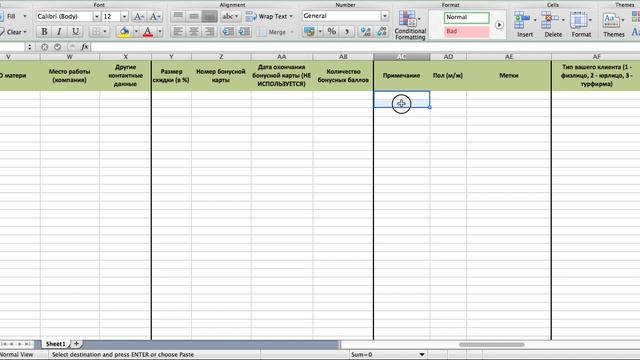
Task: Apply the Bad cell style
Action: click(467, 31)
